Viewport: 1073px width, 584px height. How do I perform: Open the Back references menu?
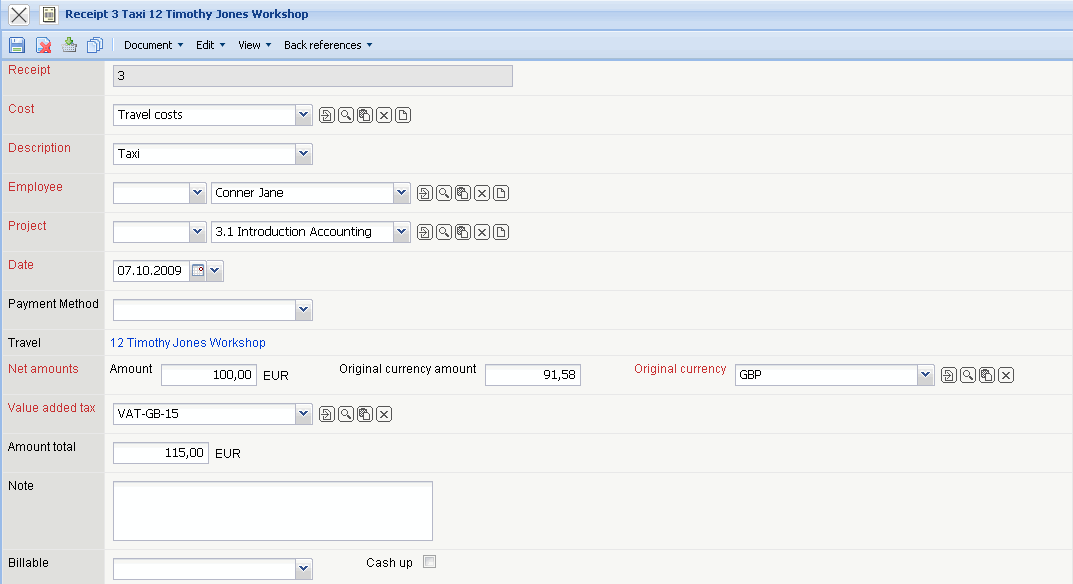pyautogui.click(x=327, y=45)
